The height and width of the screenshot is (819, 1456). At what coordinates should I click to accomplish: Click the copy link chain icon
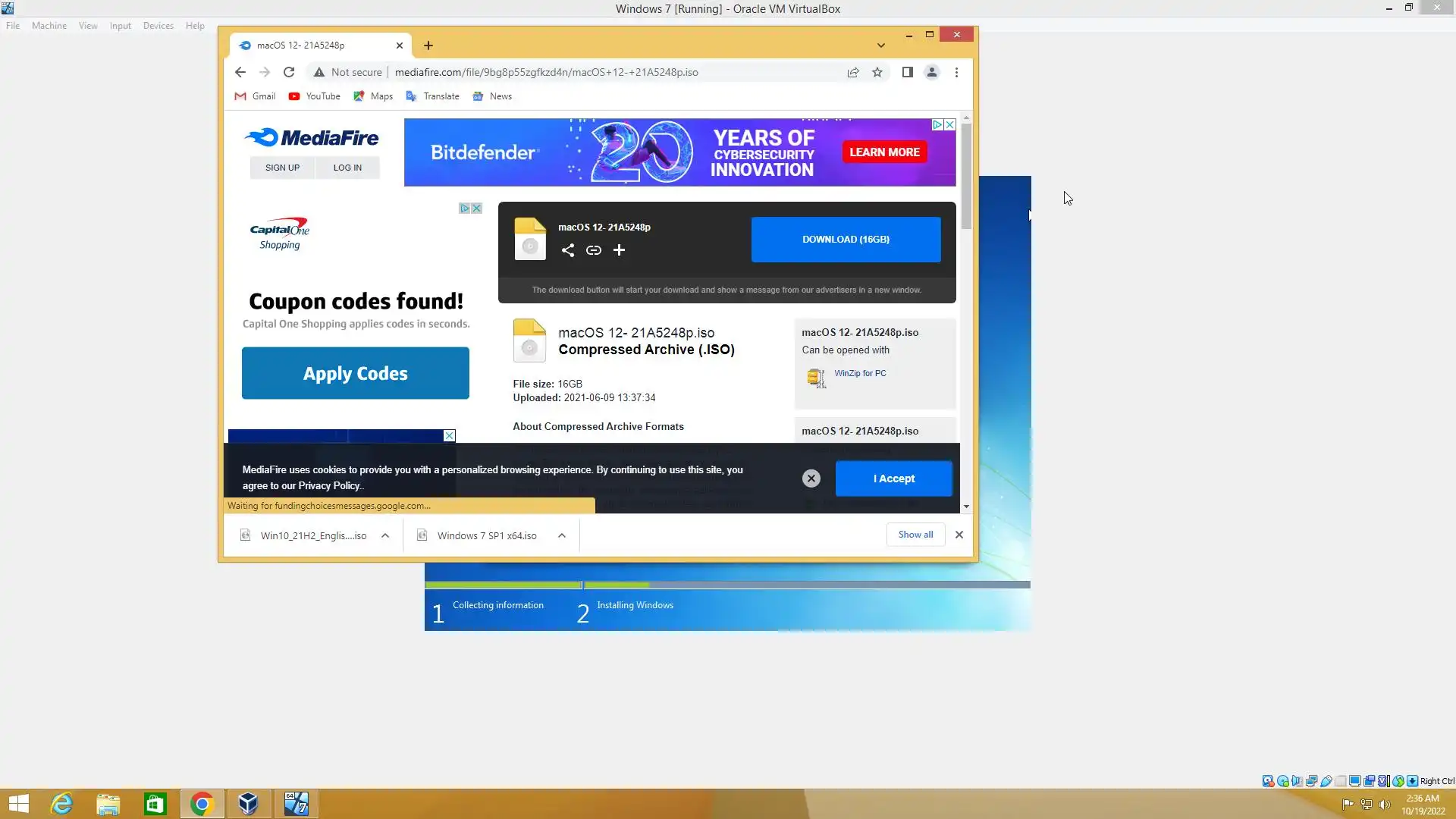(x=593, y=250)
